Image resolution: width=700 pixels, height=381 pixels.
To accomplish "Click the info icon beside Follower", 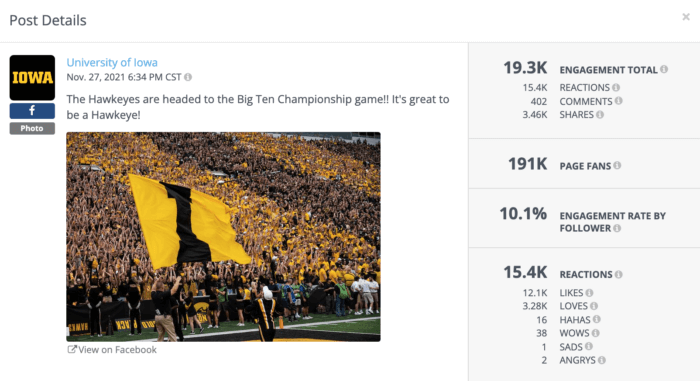I will pos(617,228).
